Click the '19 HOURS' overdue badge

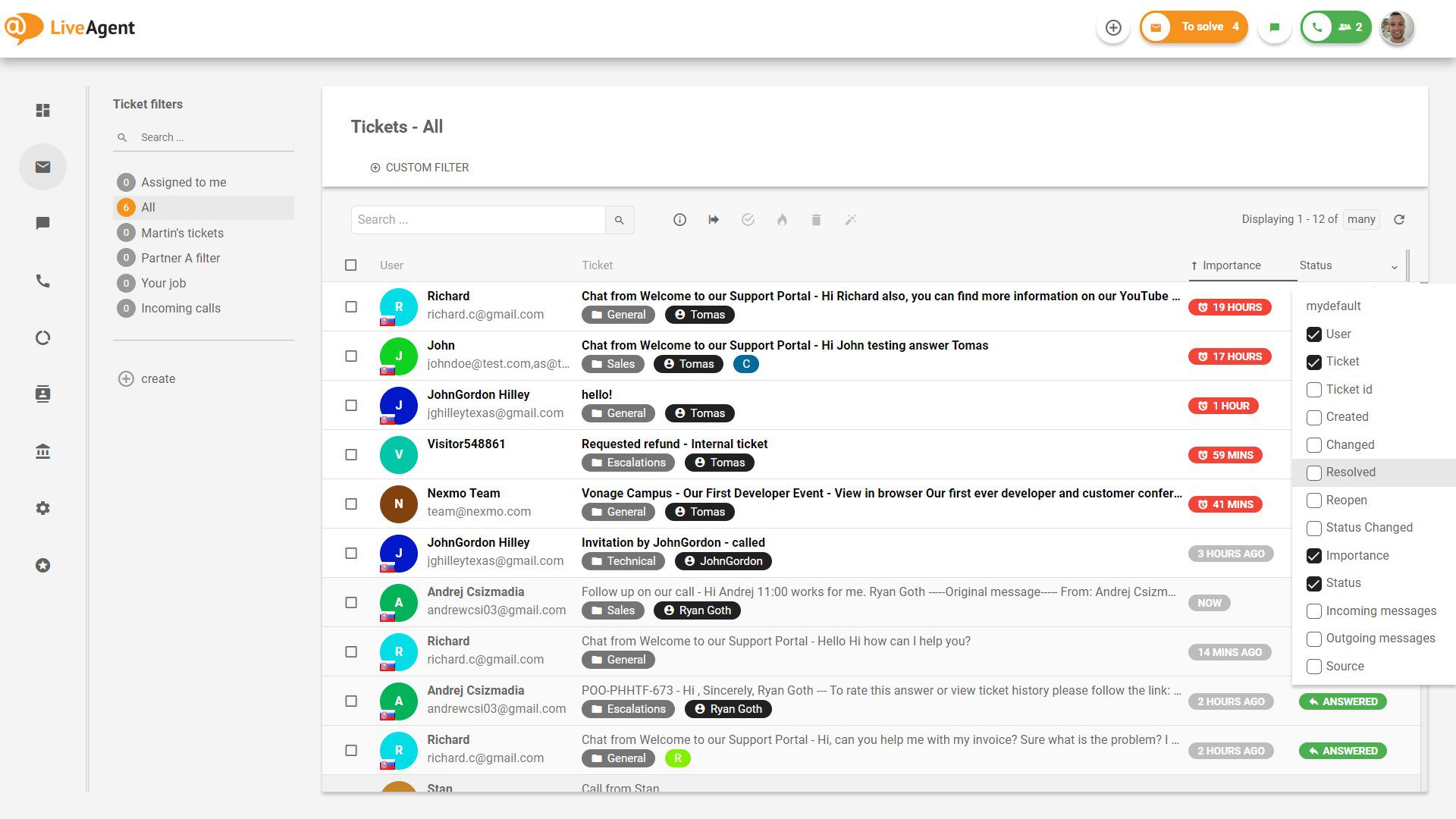pos(1229,307)
